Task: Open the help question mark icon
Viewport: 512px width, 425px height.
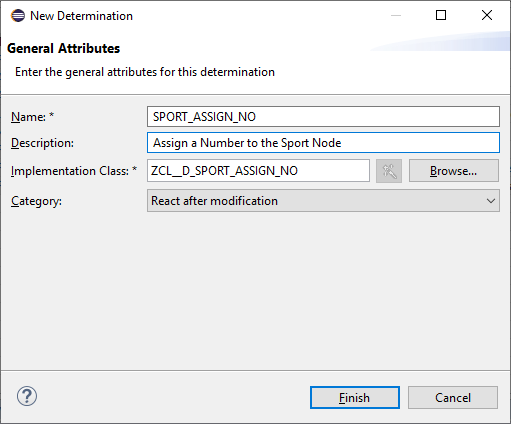Action: pos(27,396)
